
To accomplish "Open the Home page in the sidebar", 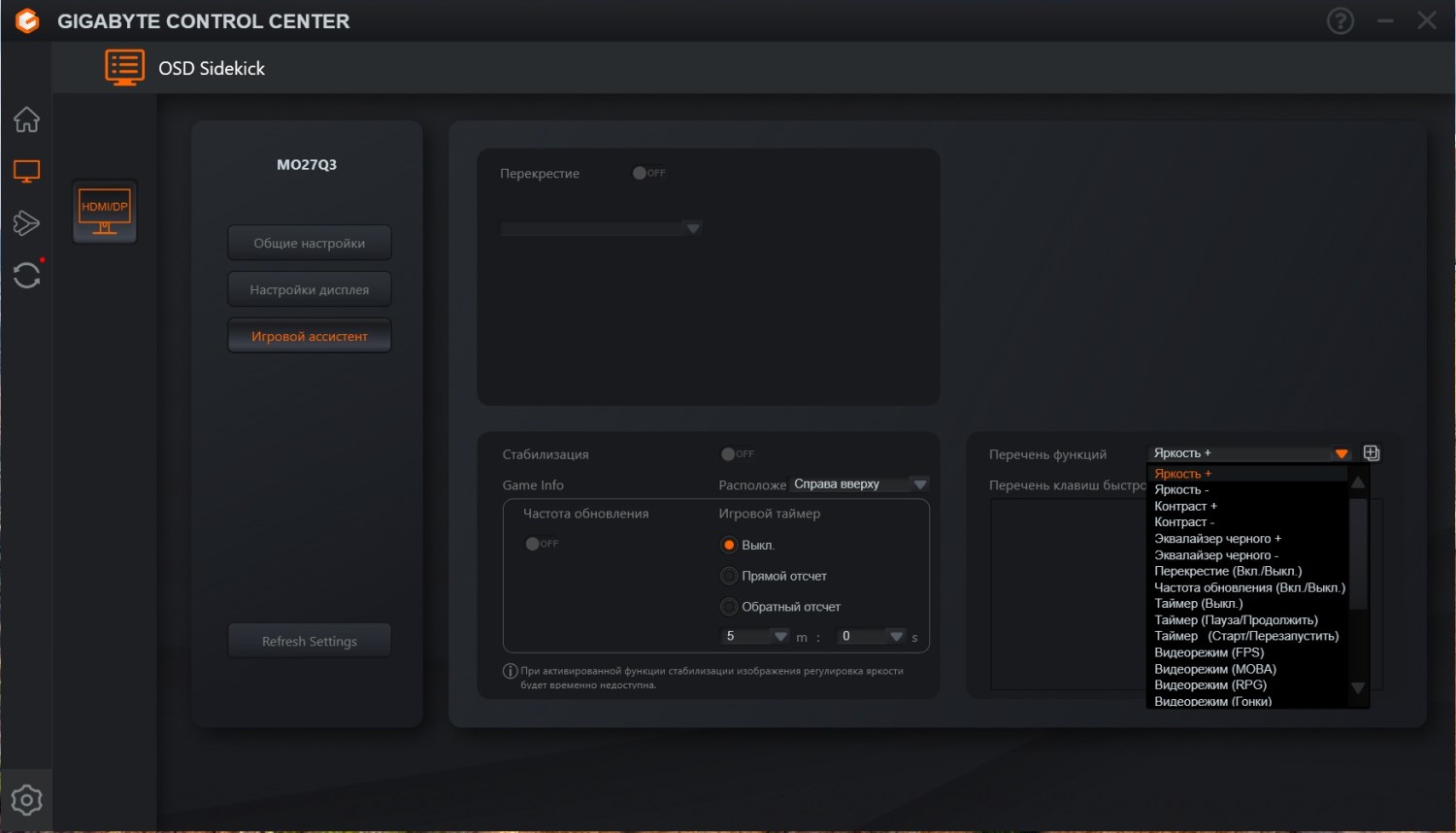I will [x=26, y=119].
